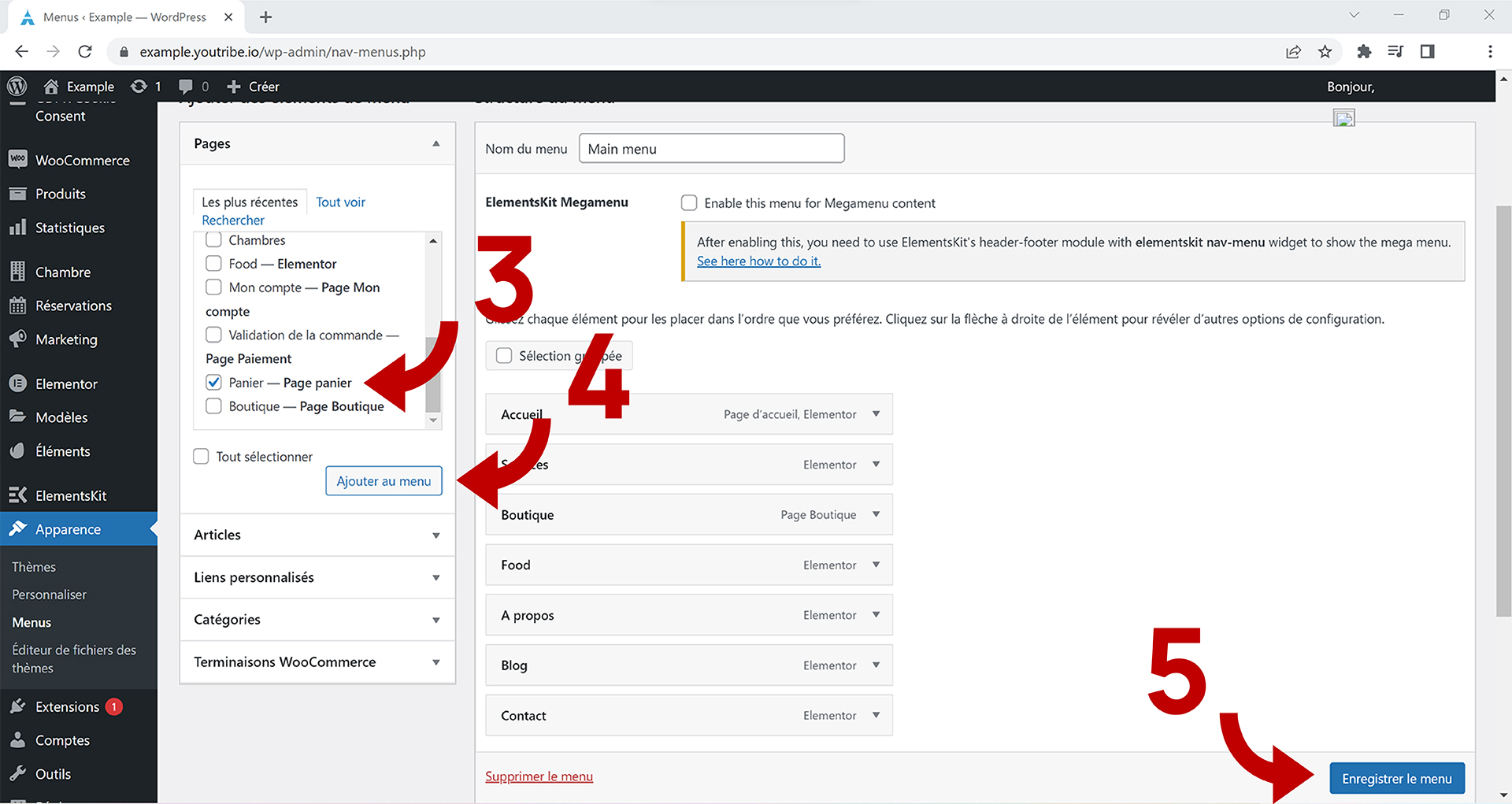
Task: Open the Thèmes submenu item
Action: 34,567
